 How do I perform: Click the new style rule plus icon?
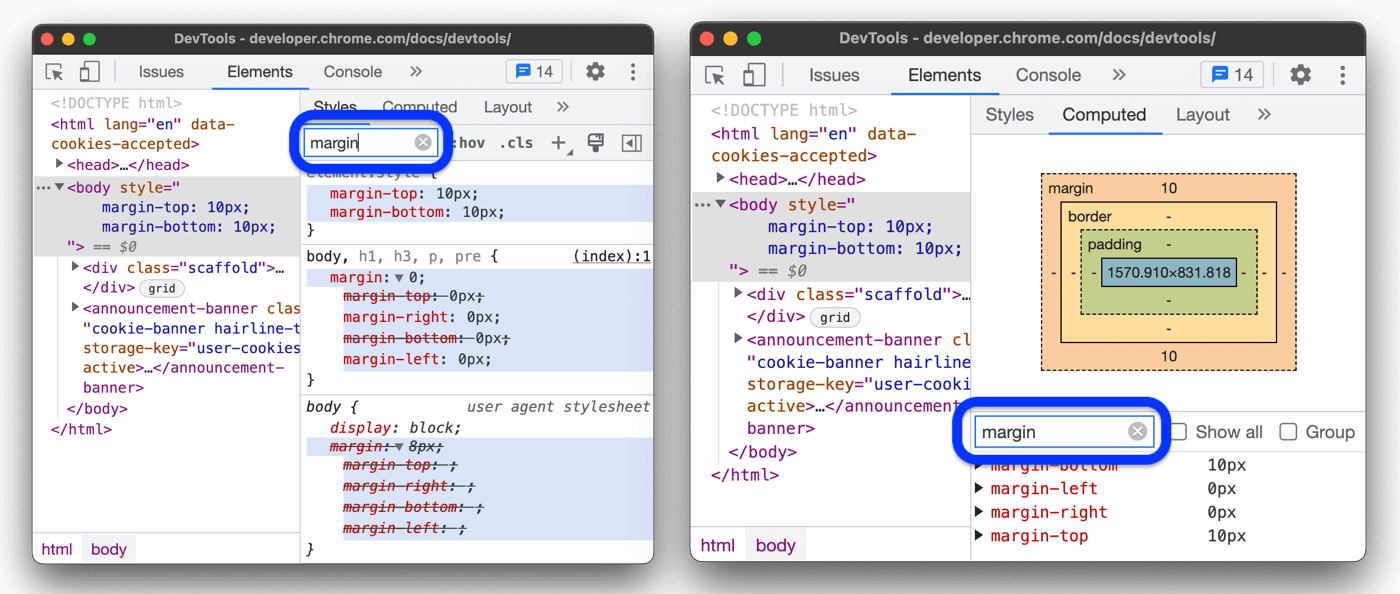[559, 143]
